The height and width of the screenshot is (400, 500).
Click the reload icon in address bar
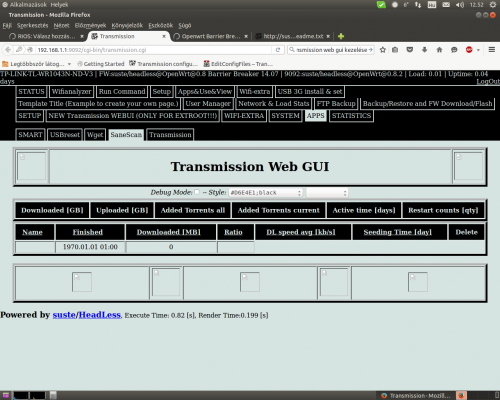click(278, 50)
